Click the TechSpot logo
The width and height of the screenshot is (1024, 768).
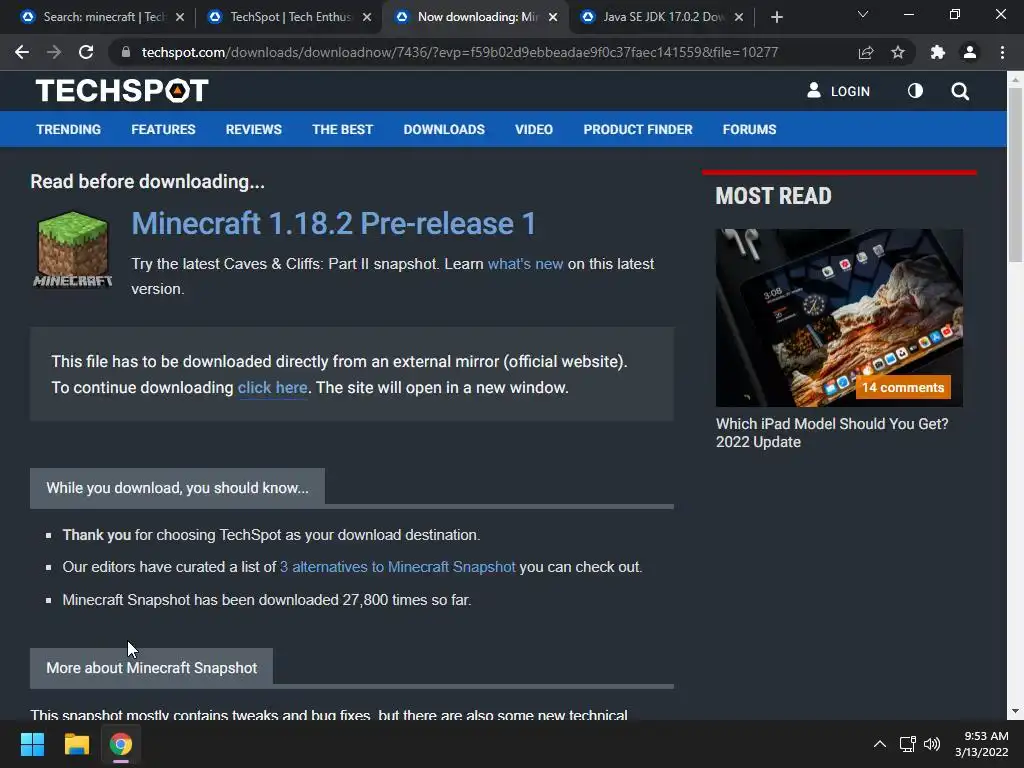[x=122, y=91]
